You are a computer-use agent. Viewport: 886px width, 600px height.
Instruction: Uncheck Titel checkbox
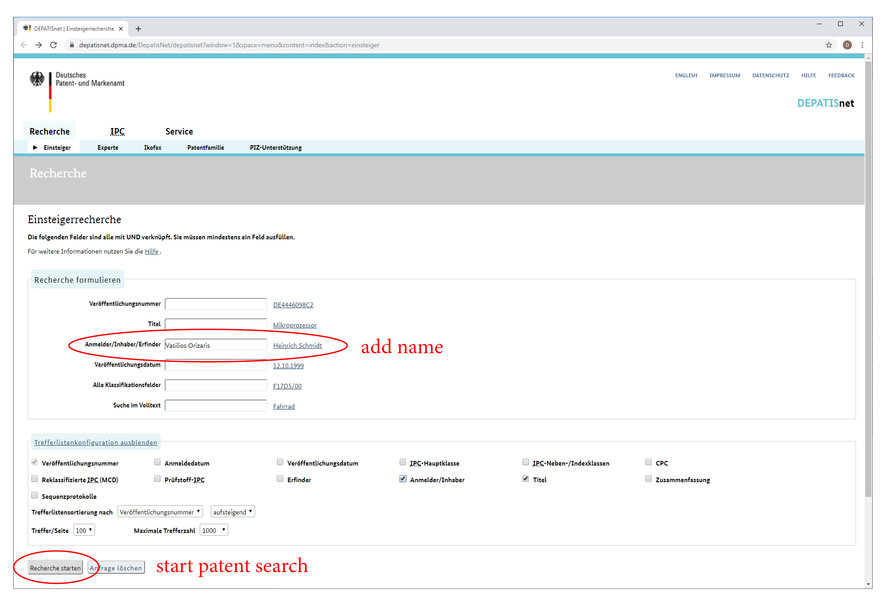point(525,479)
